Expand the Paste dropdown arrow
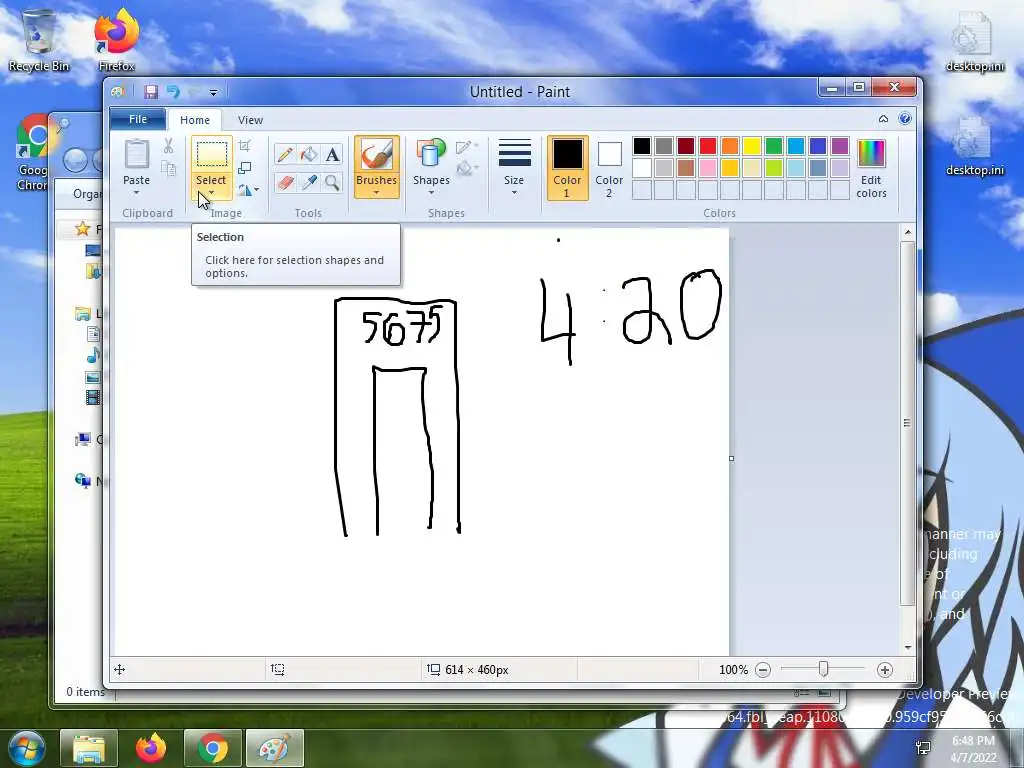 tap(136, 193)
